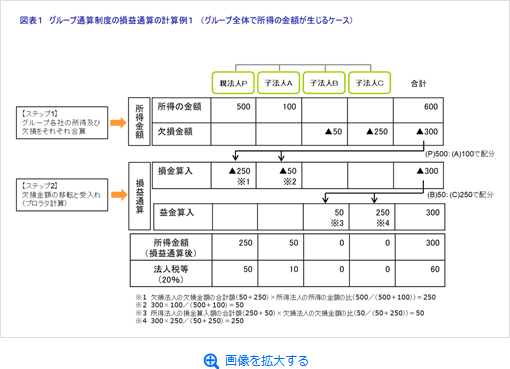Viewport: 510px width, 369px height.
Task: Click the ※1 footnote text line
Action: click(286, 297)
